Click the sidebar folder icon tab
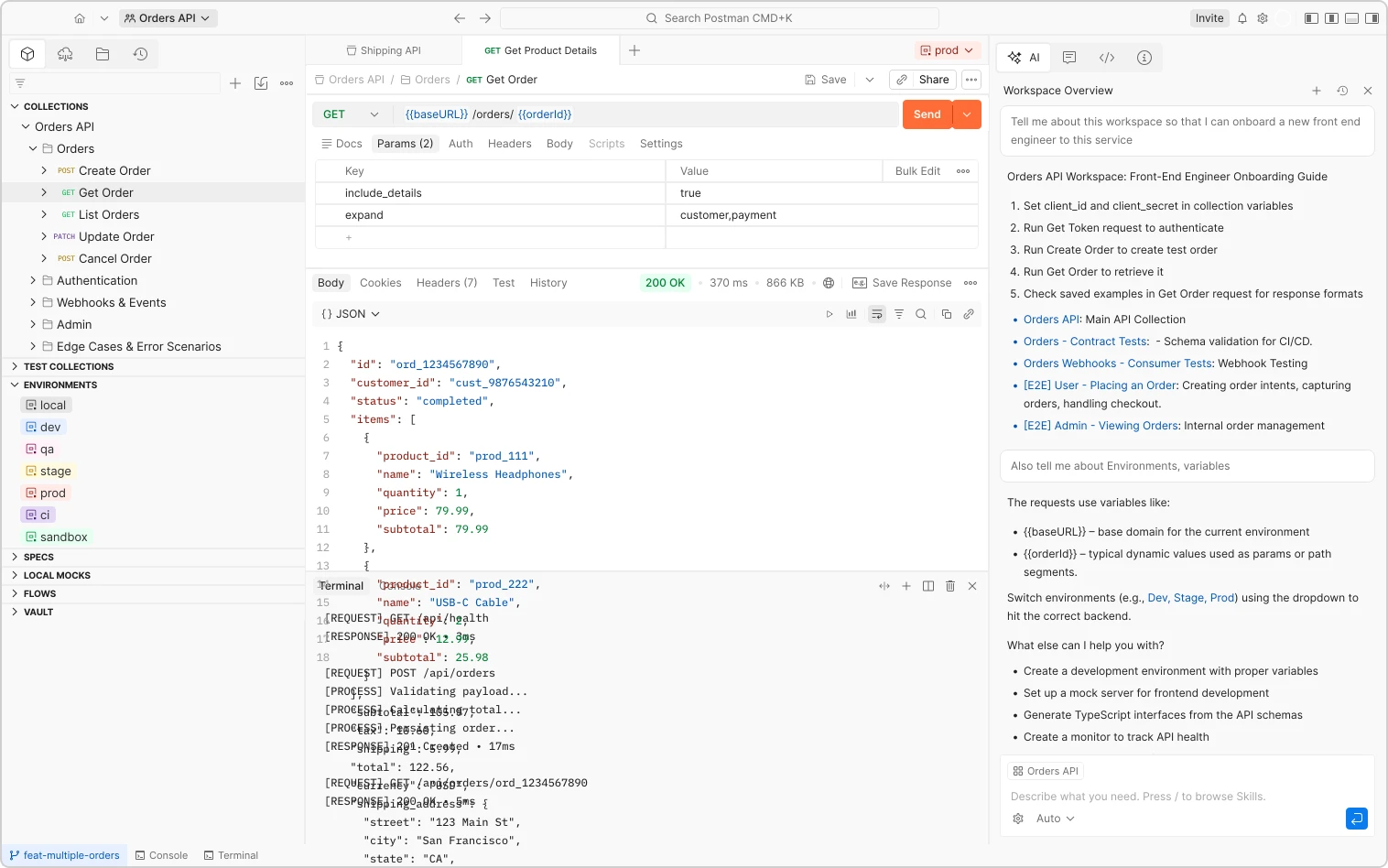Image resolution: width=1388 pixels, height=868 pixels. pos(103,54)
